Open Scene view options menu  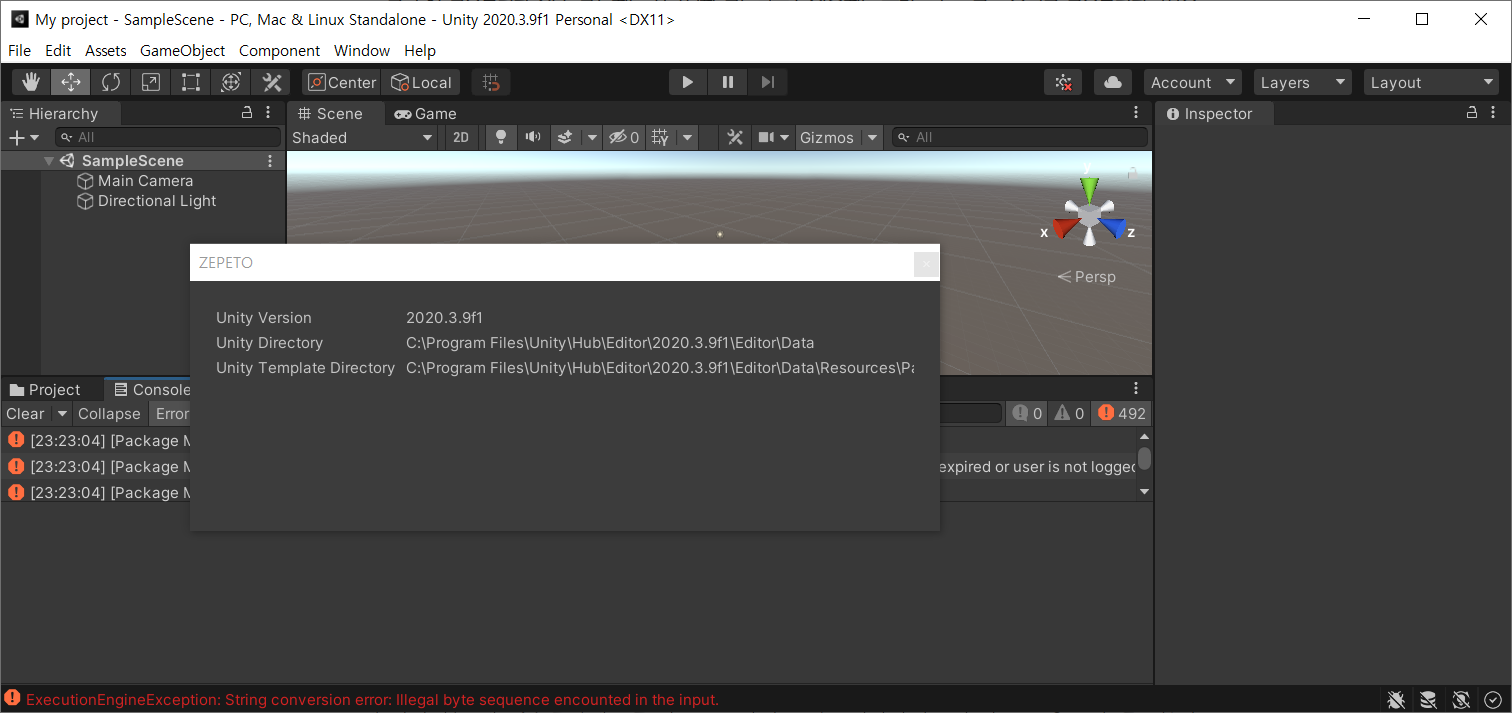[1136, 113]
